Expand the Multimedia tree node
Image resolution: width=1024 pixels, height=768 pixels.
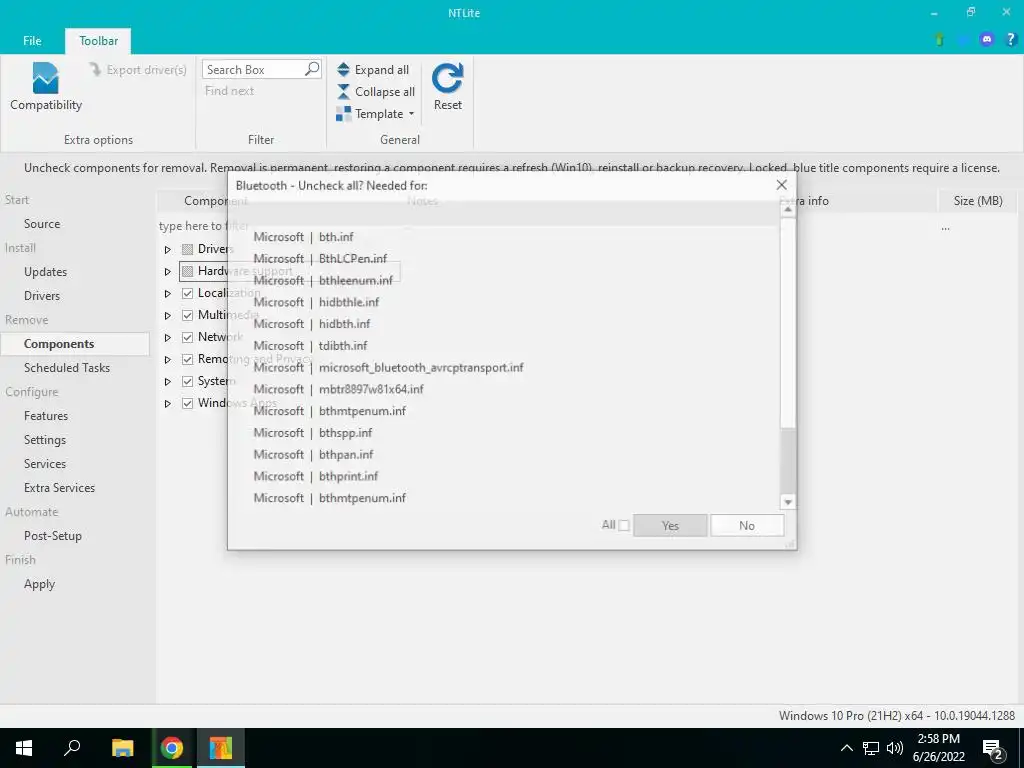pyautogui.click(x=168, y=315)
